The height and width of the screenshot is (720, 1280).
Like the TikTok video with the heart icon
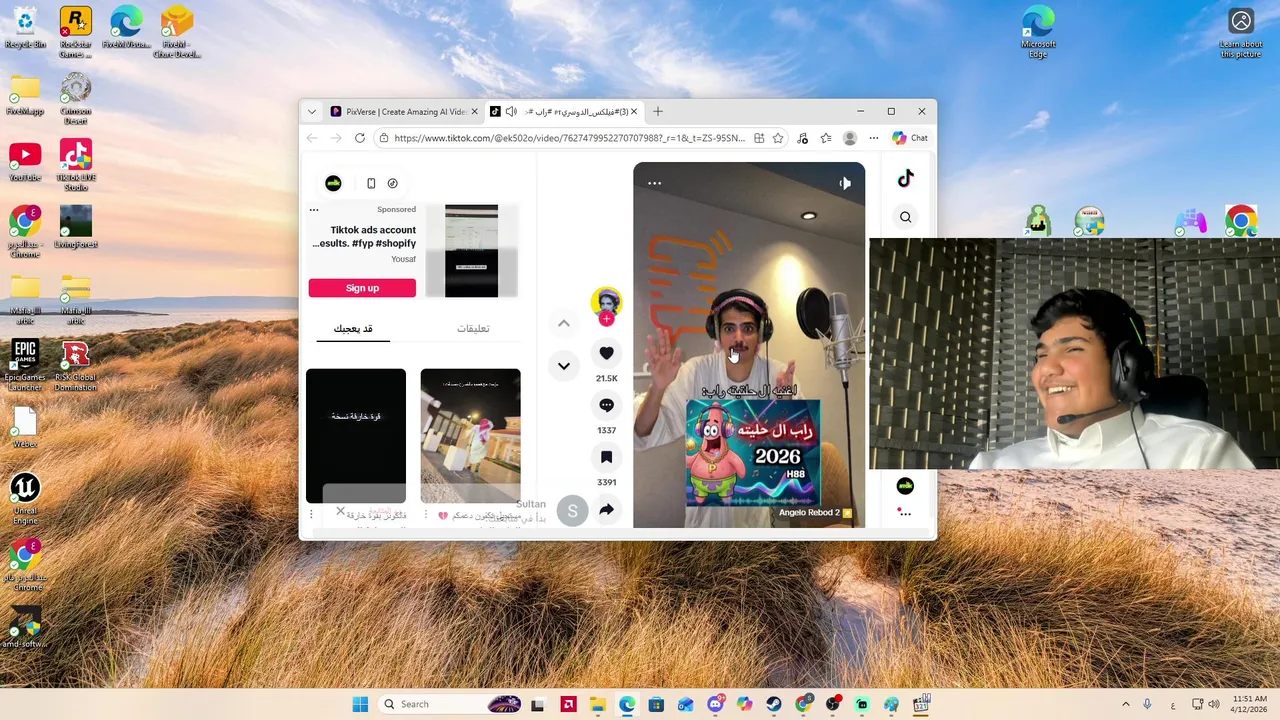(x=606, y=353)
